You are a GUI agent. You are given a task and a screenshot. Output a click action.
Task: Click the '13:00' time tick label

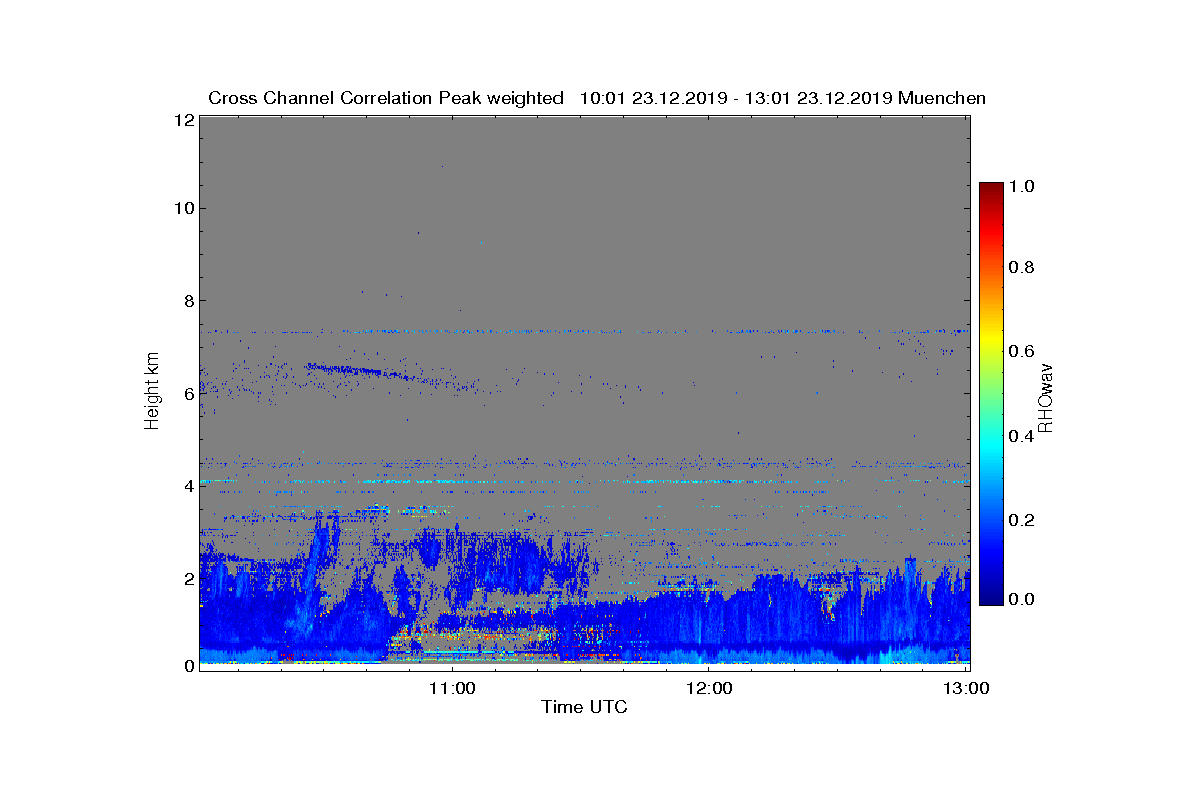click(x=965, y=688)
